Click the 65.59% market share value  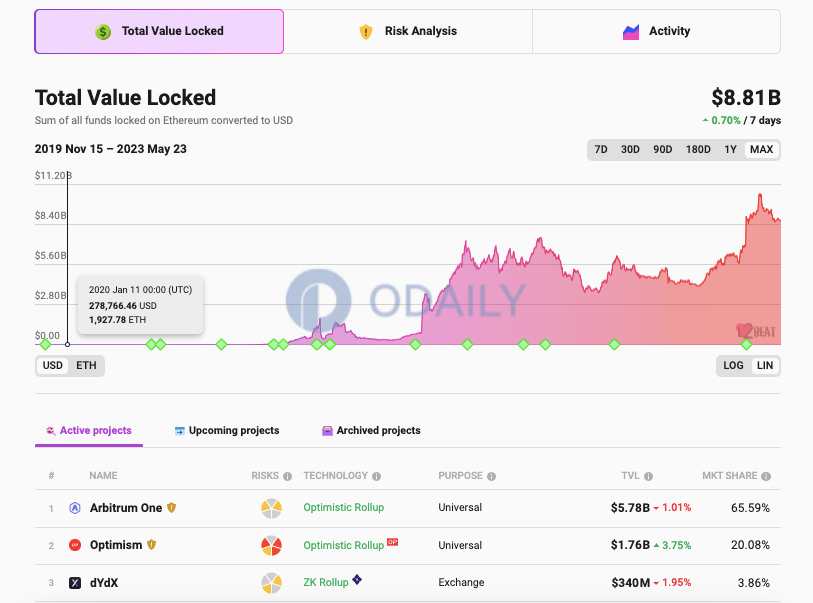(x=750, y=508)
